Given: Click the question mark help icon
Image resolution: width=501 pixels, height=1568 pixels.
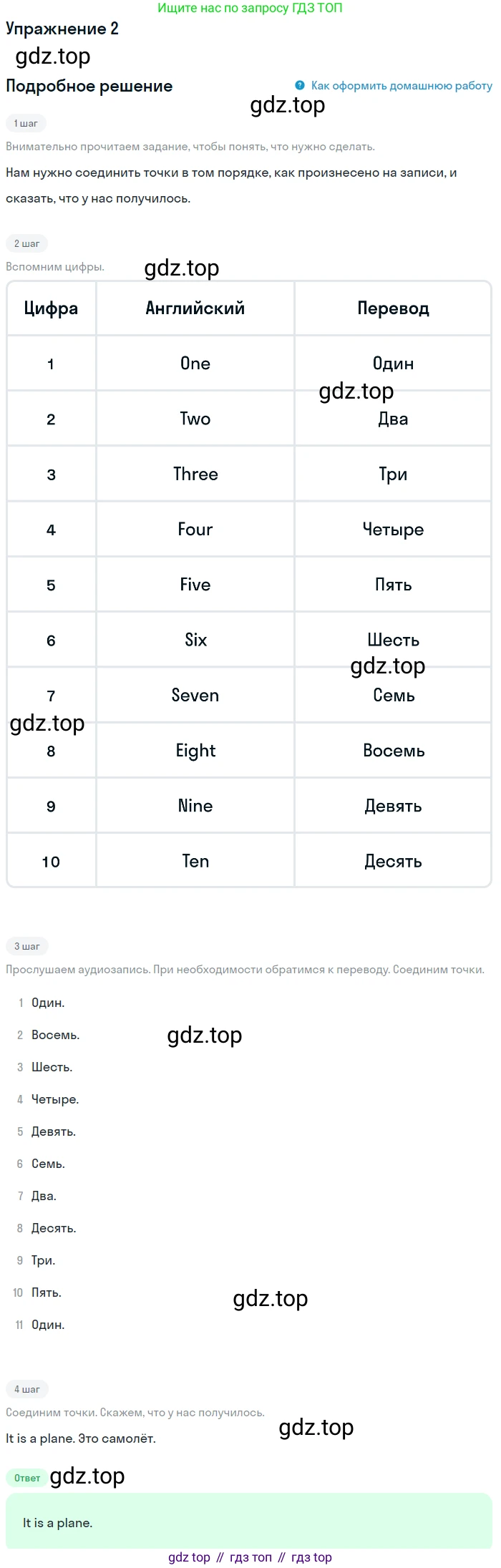Looking at the screenshot, I should pyautogui.click(x=300, y=85).
